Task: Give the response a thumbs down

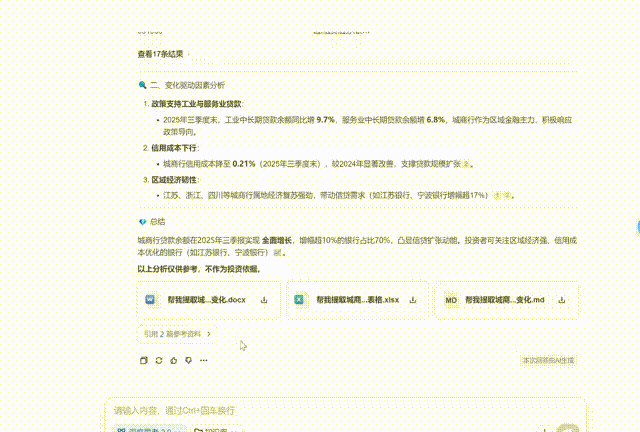Action: point(189,360)
